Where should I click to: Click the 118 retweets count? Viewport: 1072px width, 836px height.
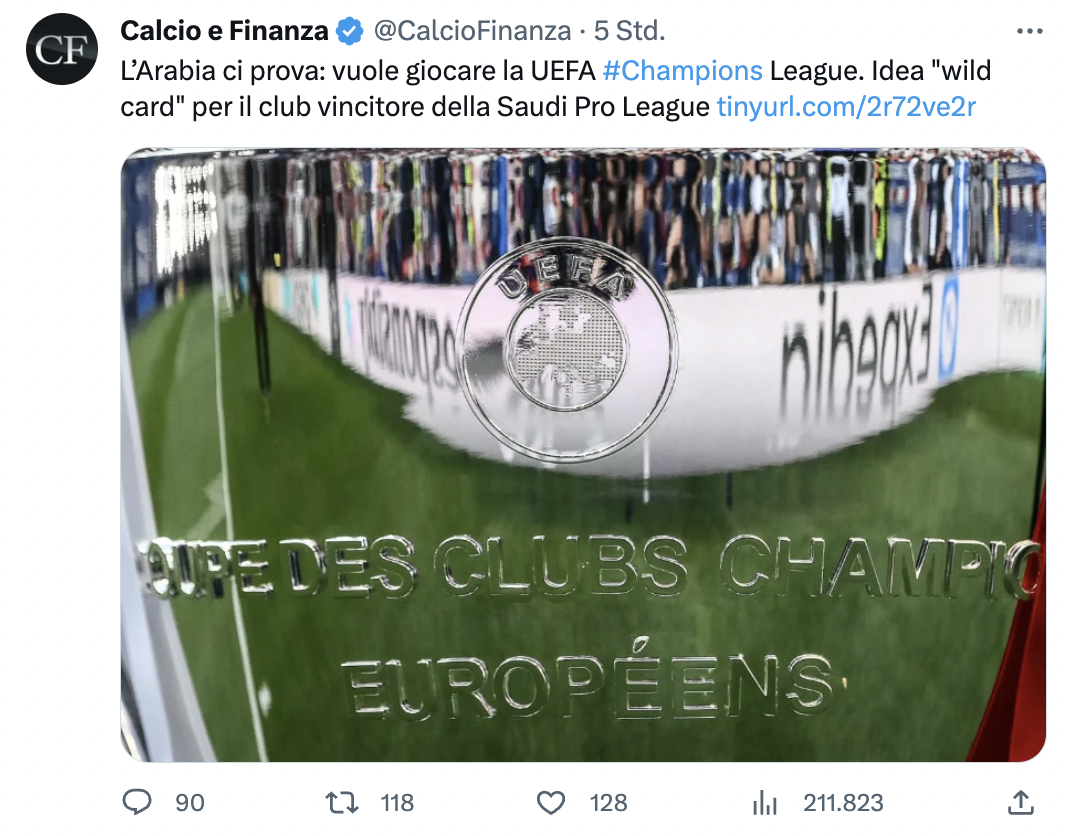pos(397,803)
